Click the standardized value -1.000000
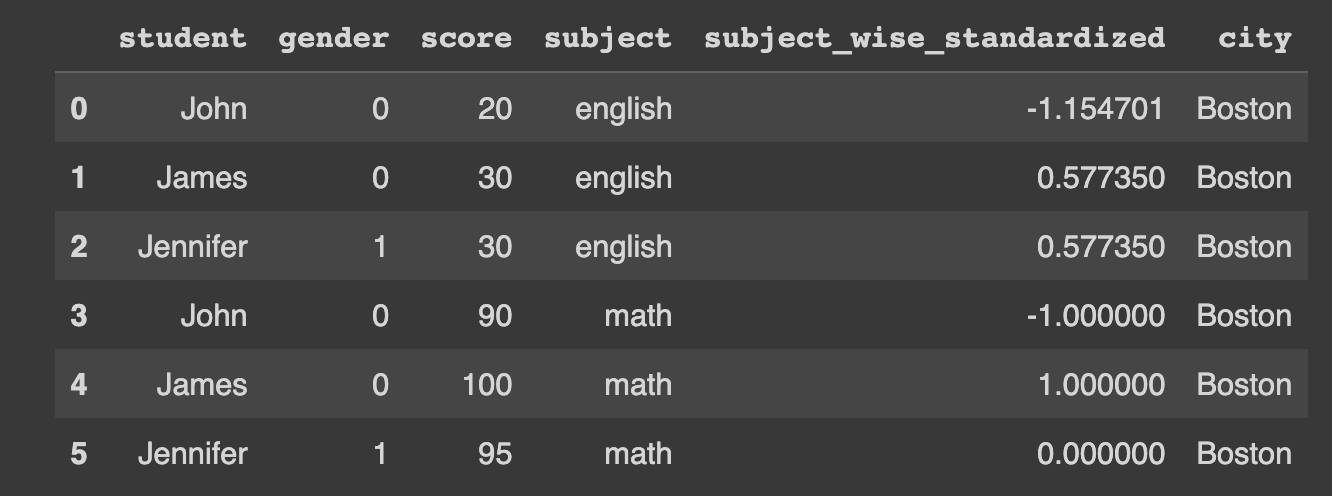1332x496 pixels. 1095,316
